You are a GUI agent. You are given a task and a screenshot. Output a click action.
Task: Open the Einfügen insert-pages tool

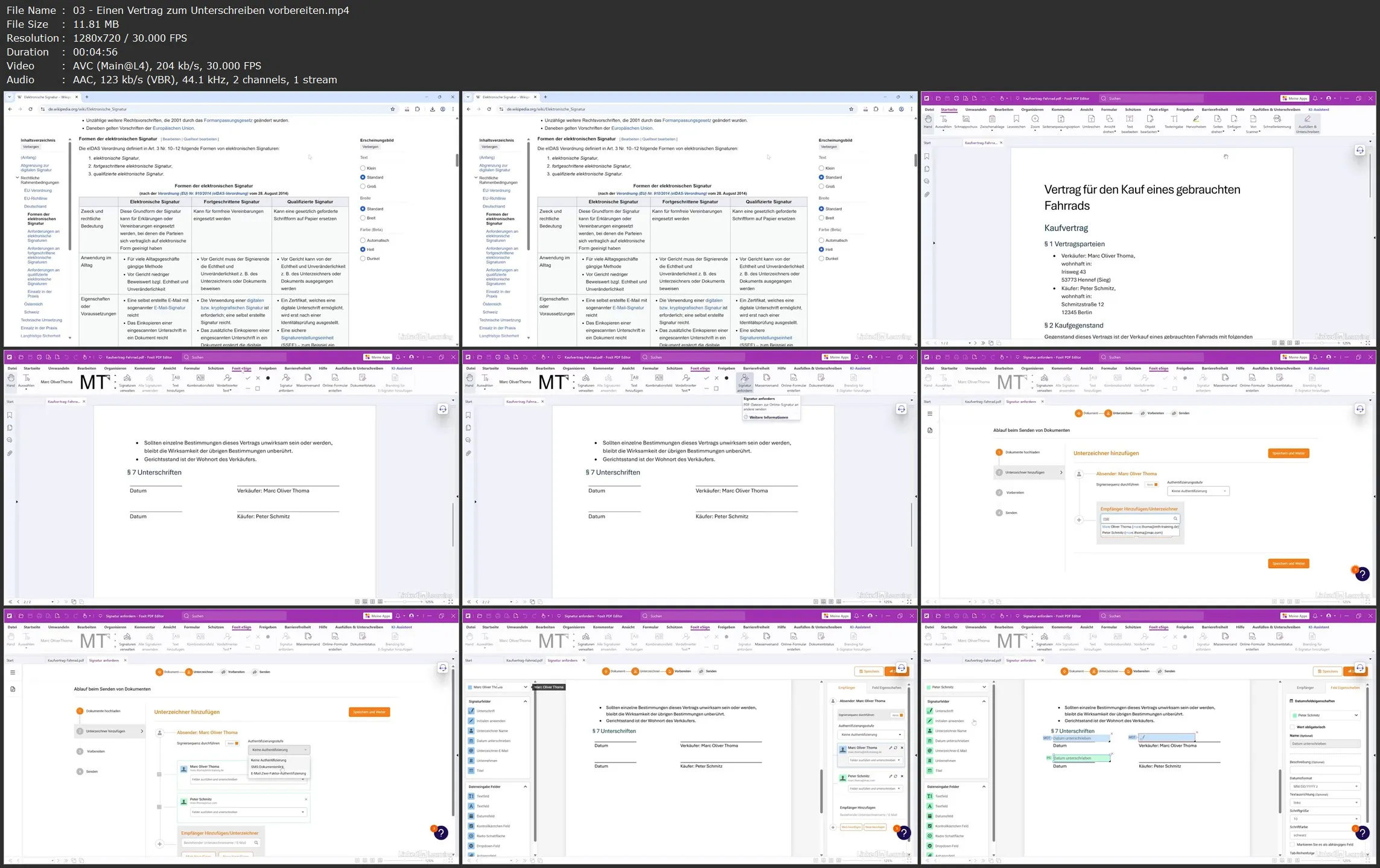[1234, 122]
